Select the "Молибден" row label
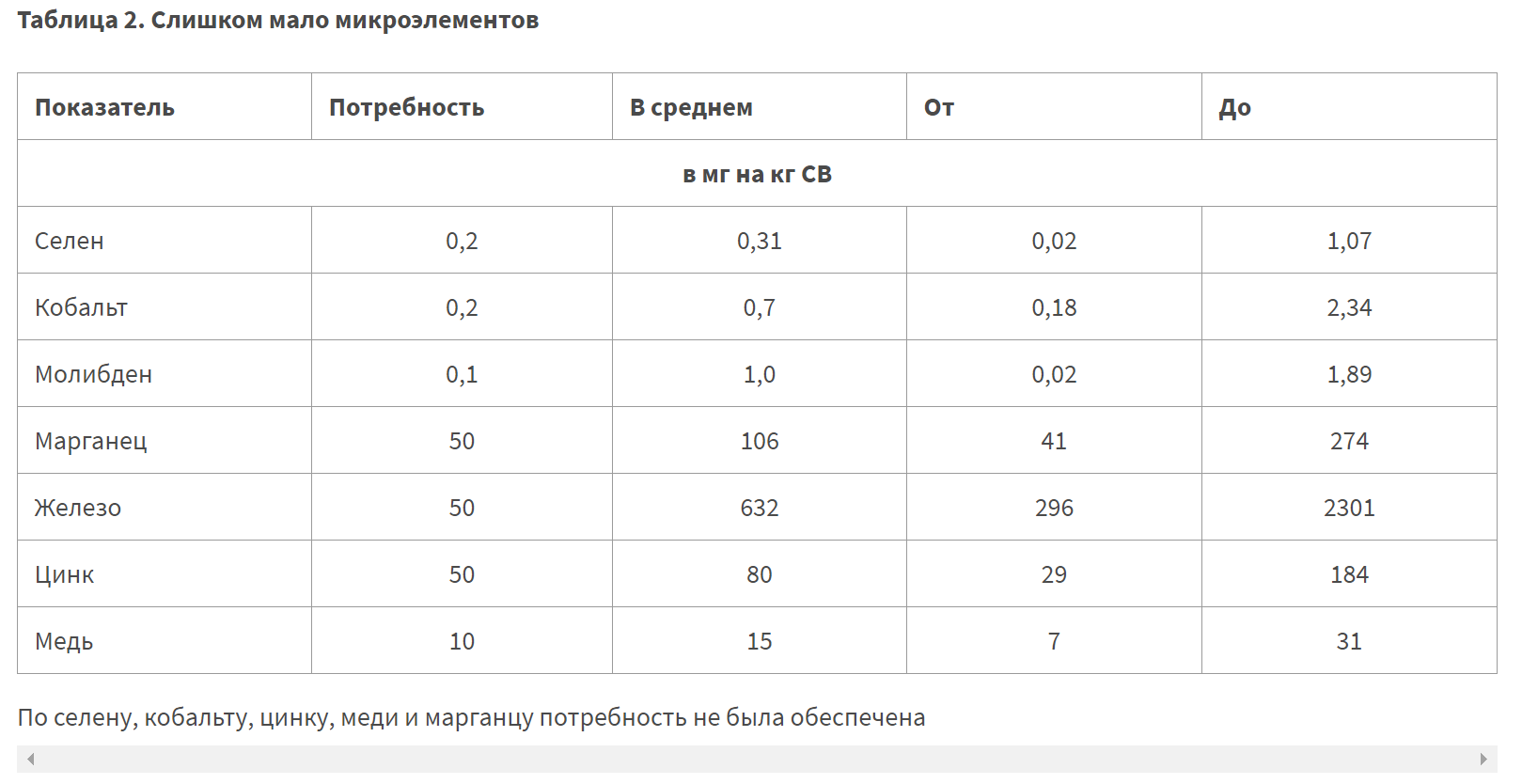The image size is (1522, 784). (93, 375)
